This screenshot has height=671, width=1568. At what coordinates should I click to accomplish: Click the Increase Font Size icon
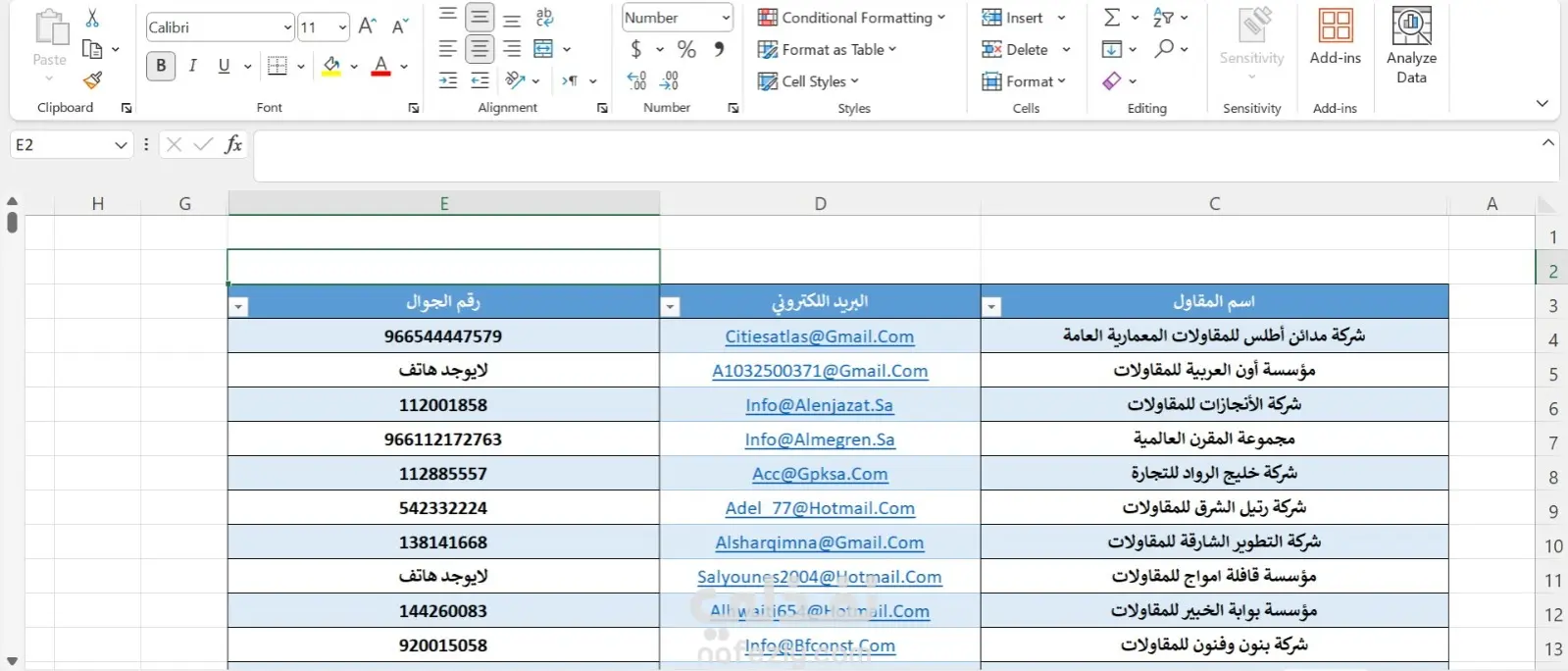(367, 26)
